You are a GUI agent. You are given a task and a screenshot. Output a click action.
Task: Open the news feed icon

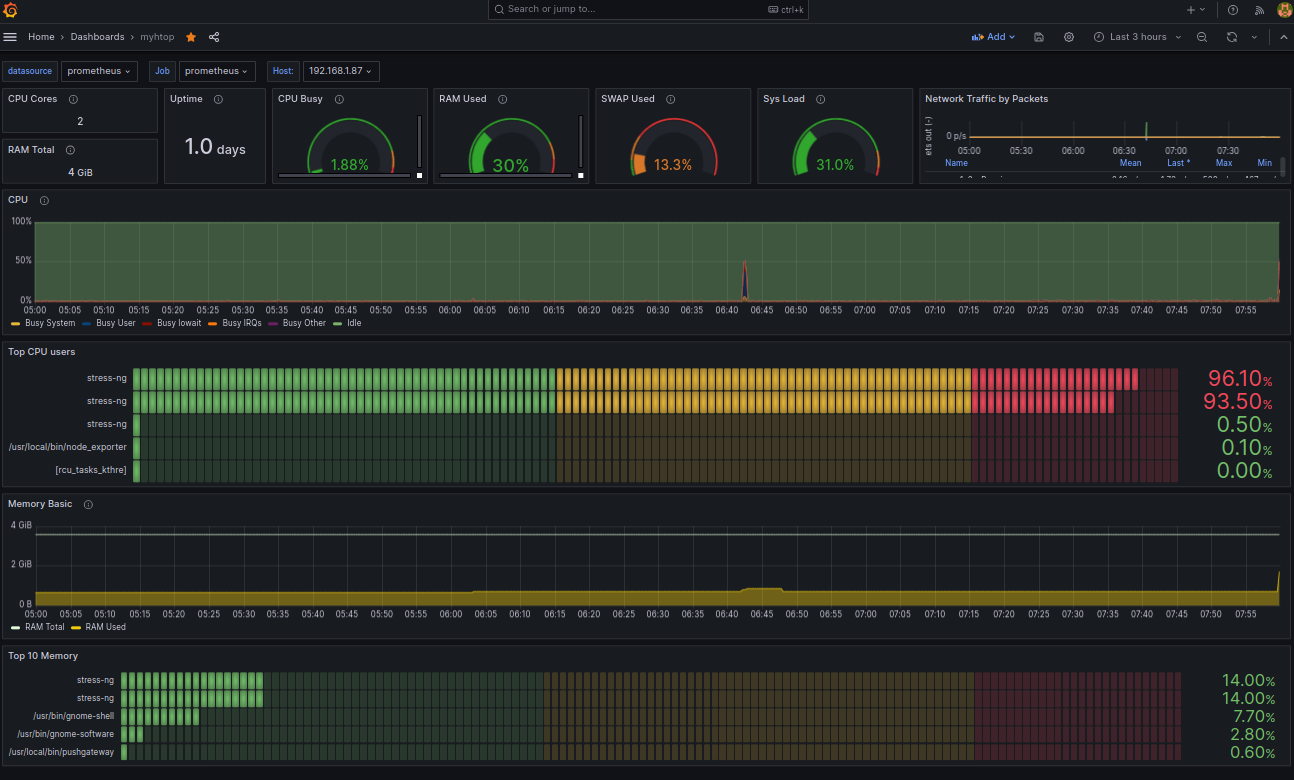[1259, 10]
